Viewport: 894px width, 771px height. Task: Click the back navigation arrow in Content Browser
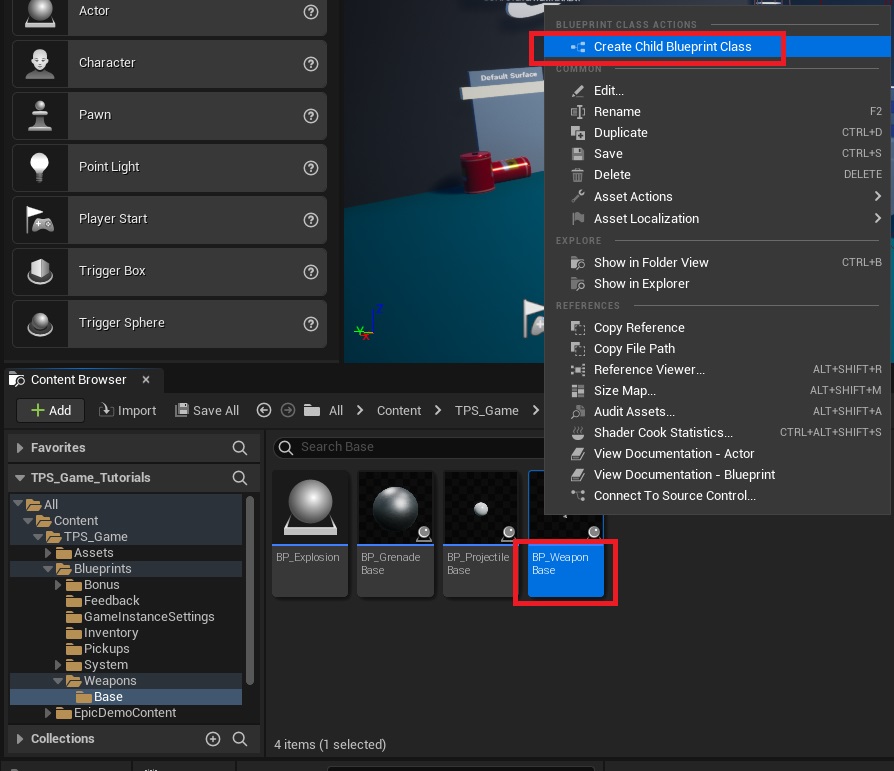click(264, 410)
